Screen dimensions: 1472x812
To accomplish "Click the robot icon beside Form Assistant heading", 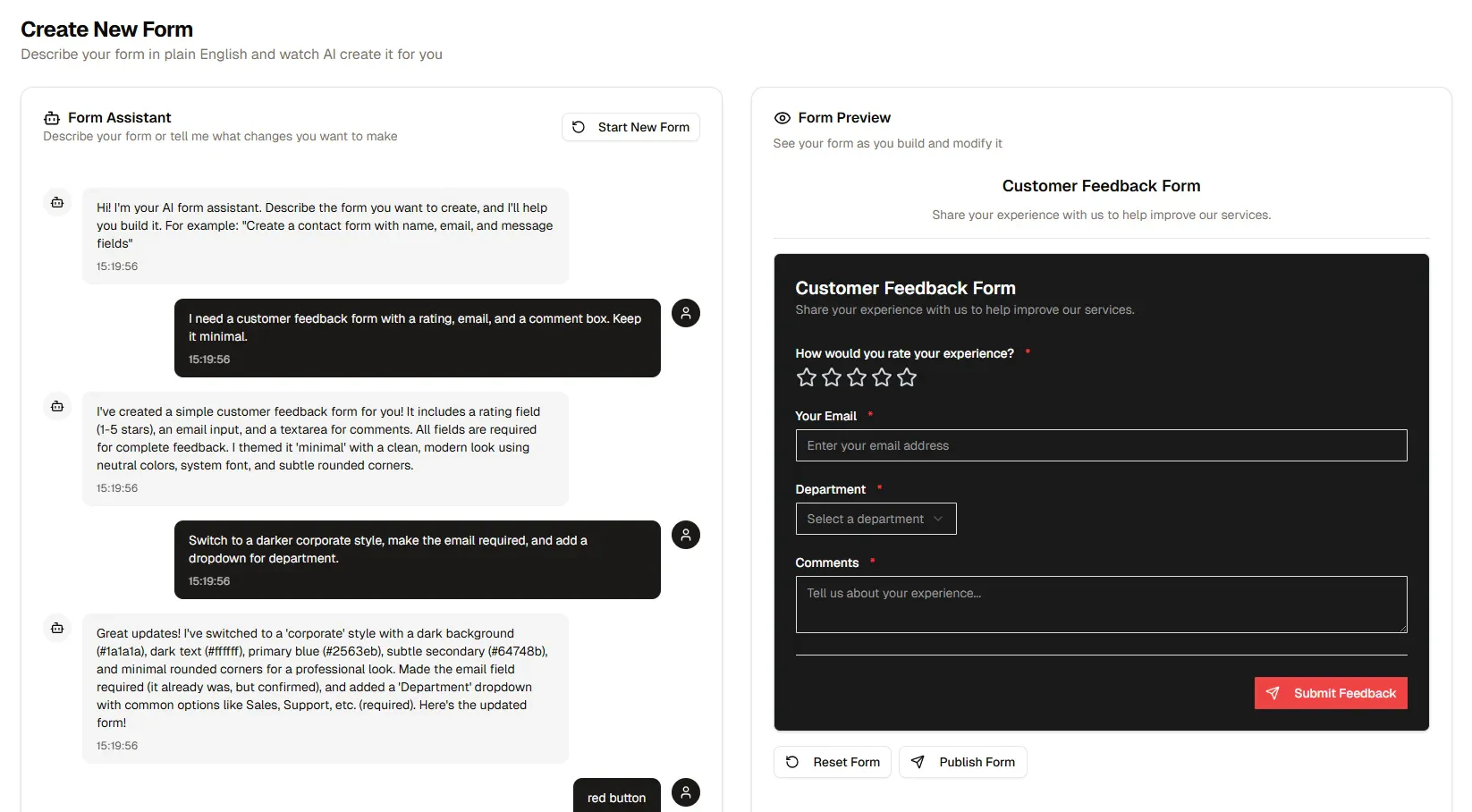I will coord(52,118).
